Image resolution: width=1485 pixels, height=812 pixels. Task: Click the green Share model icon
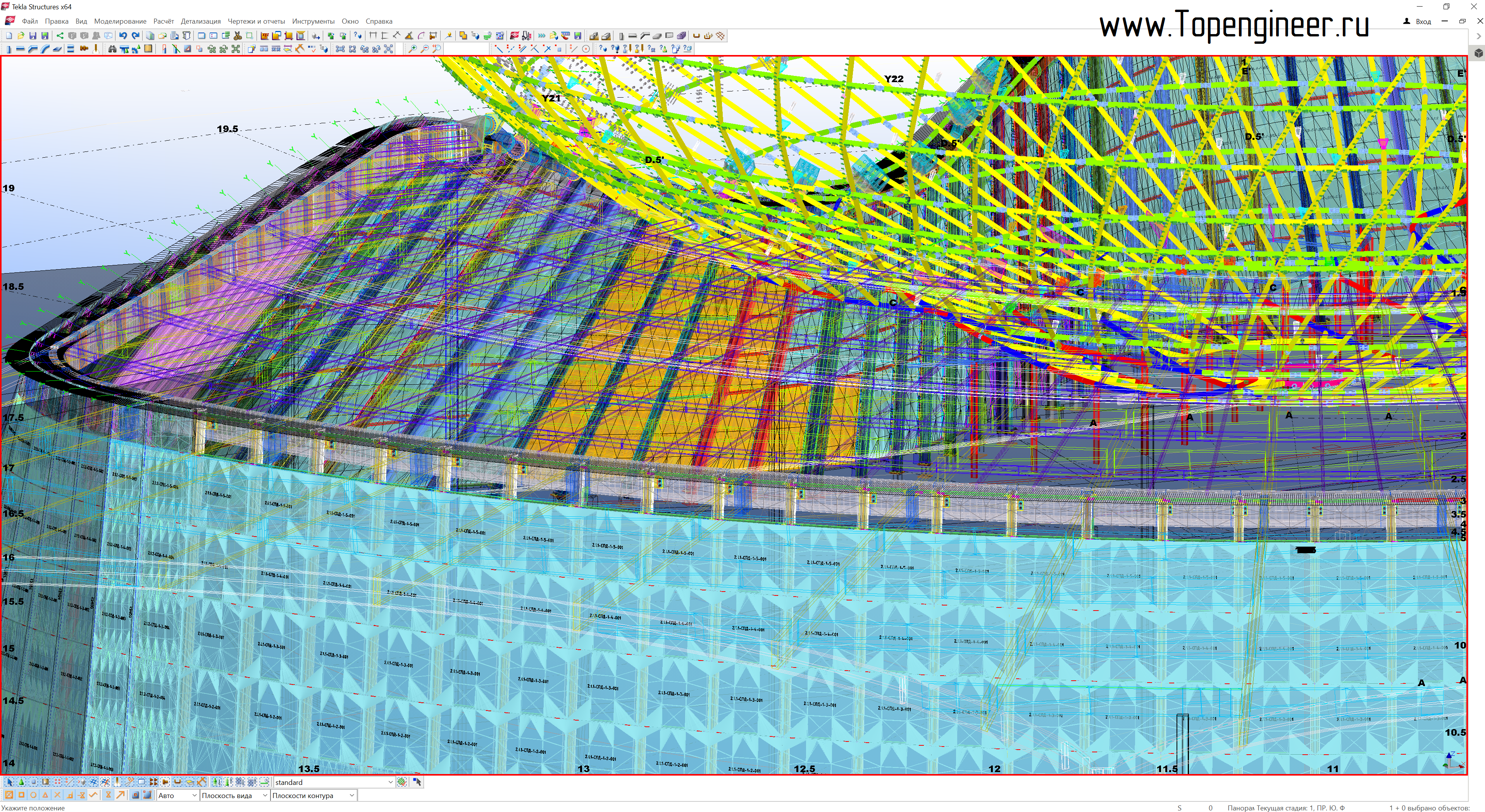coord(60,36)
